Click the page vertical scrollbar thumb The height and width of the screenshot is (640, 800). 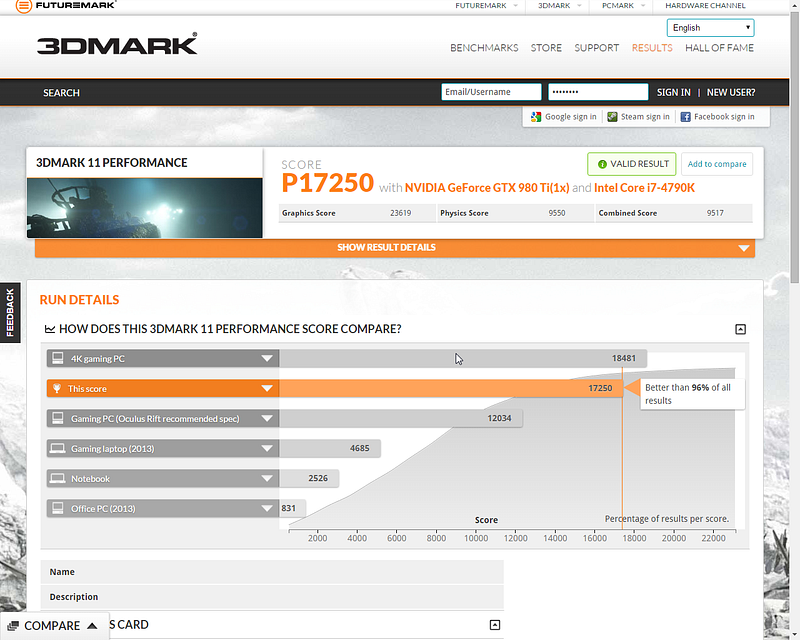point(795,148)
